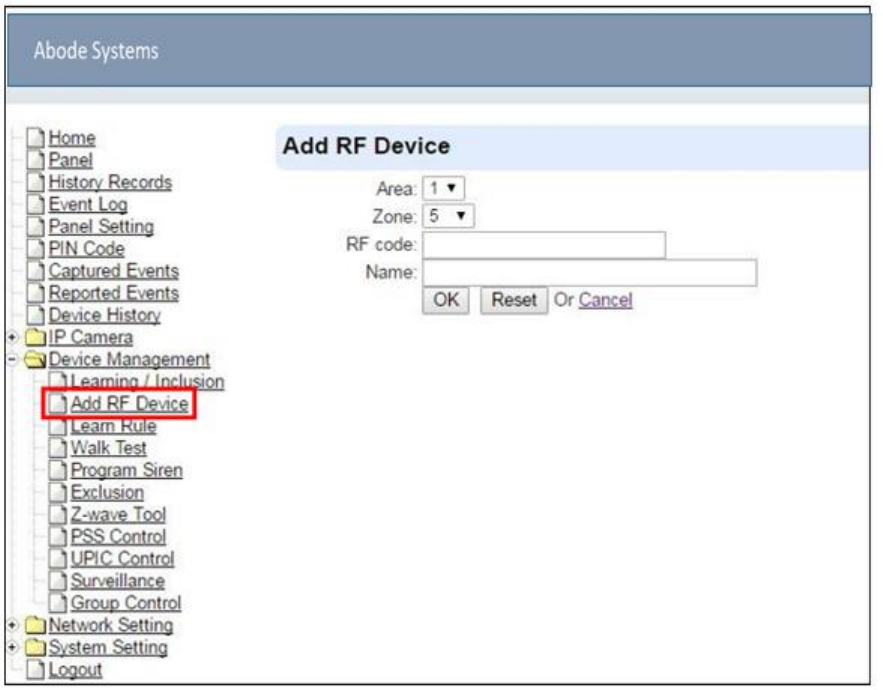This screenshot has height=690, width=883.
Task: Expand the Network Setting tree node
Action: pos(12,625)
